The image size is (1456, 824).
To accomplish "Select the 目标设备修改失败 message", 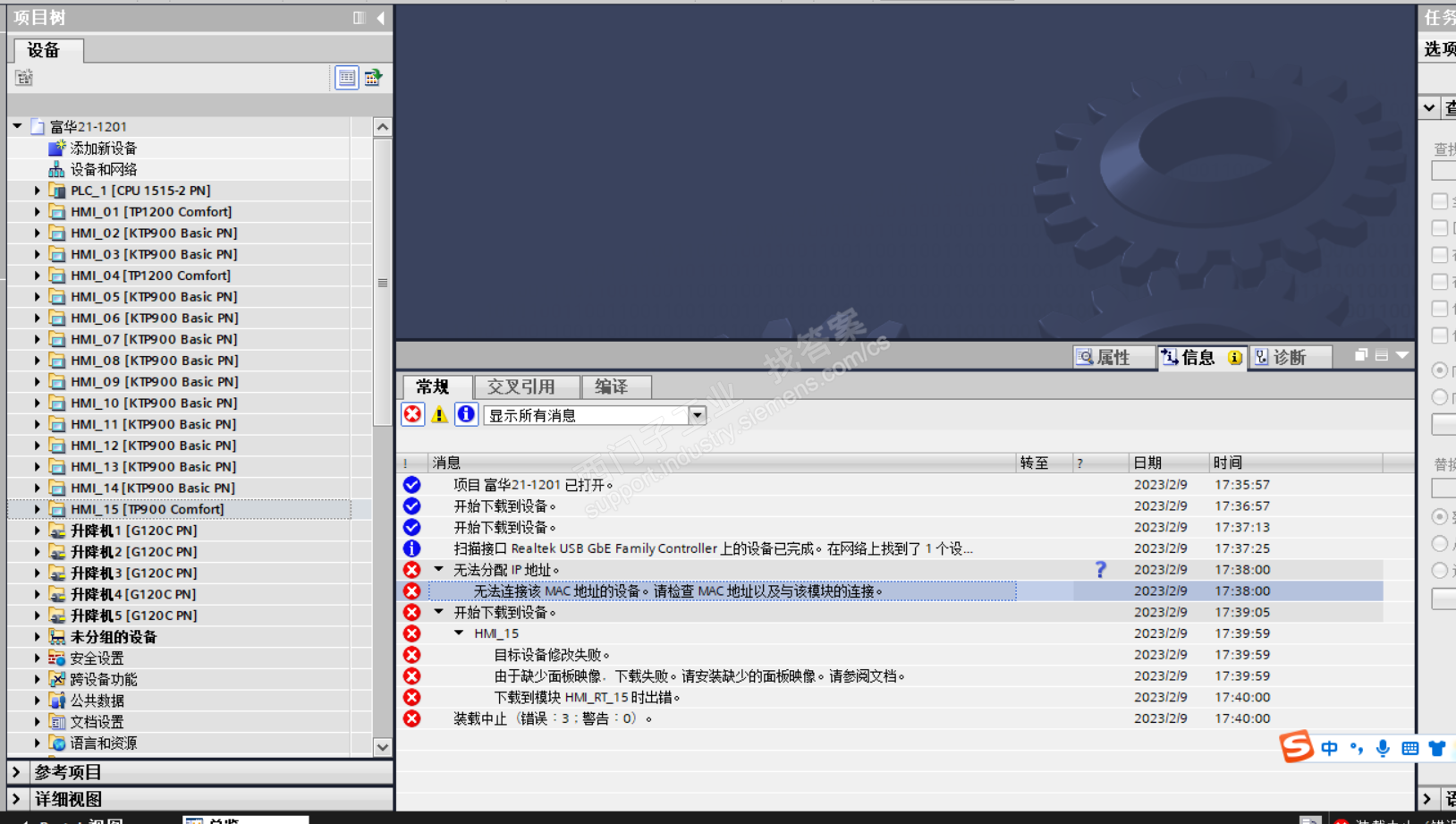I will [552, 654].
